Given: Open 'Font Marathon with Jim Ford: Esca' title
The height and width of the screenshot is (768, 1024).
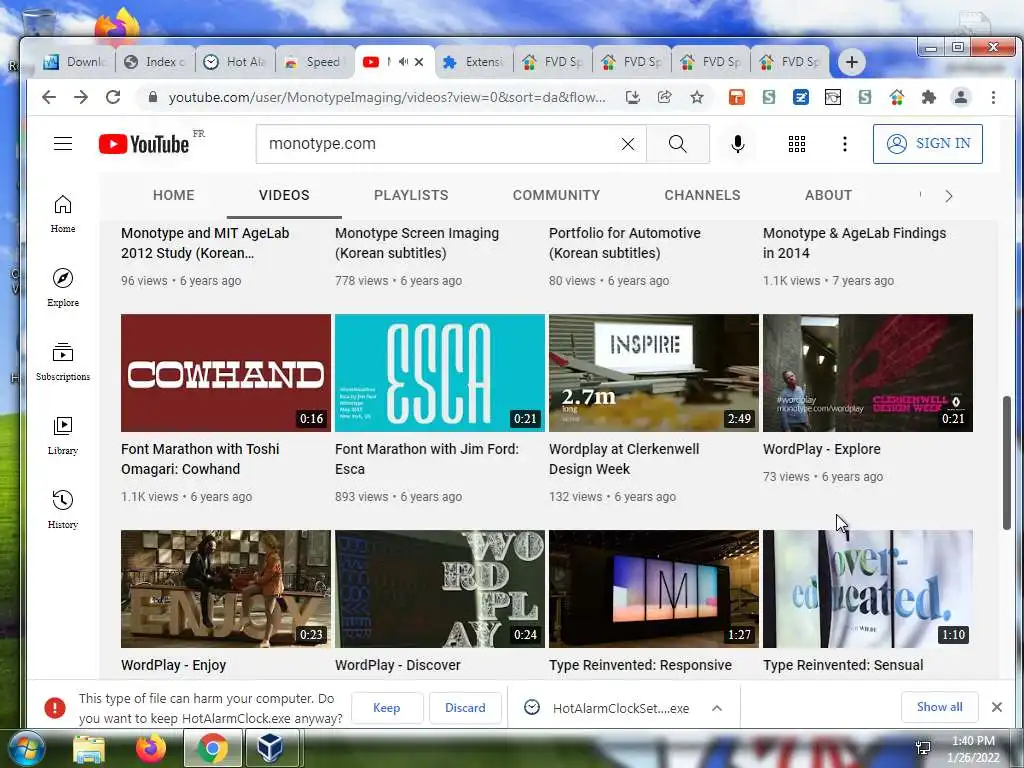Looking at the screenshot, I should pos(427,459).
